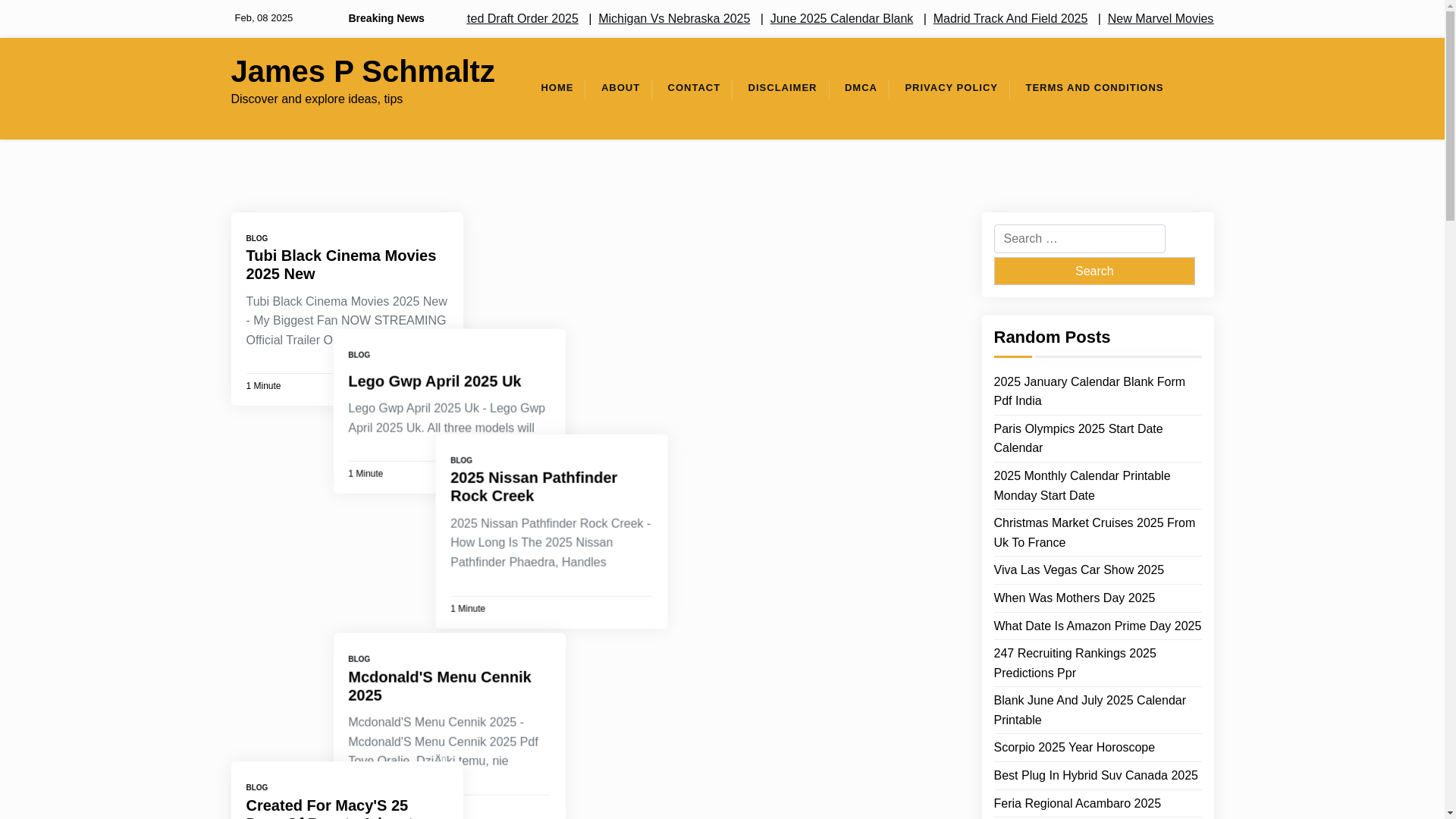Open TERMS AND CONDITIONS page
This screenshot has width=1456, height=819.
click(x=1094, y=88)
